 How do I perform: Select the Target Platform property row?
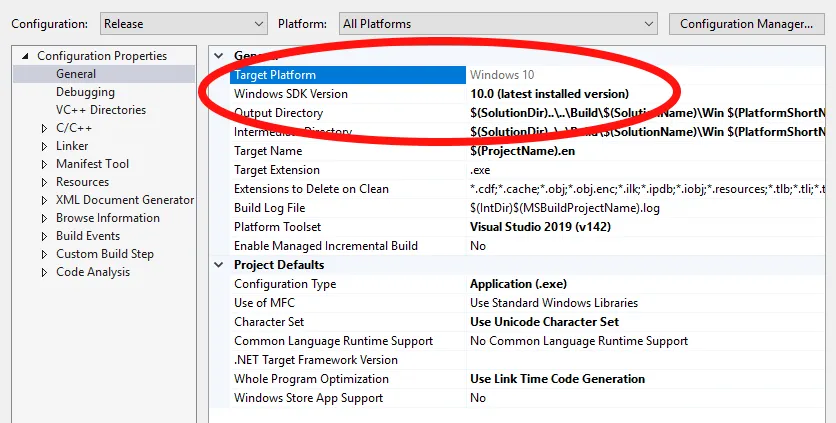click(275, 75)
